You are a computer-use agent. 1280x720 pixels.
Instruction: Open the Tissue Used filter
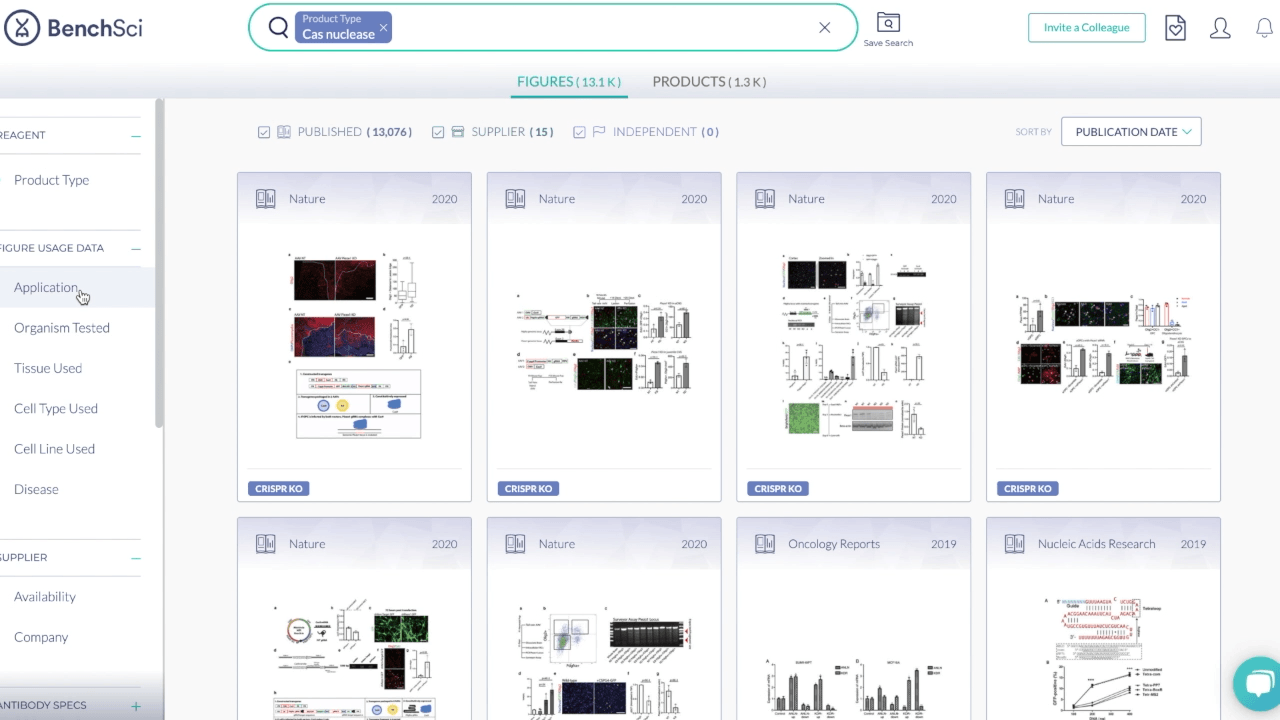click(48, 368)
